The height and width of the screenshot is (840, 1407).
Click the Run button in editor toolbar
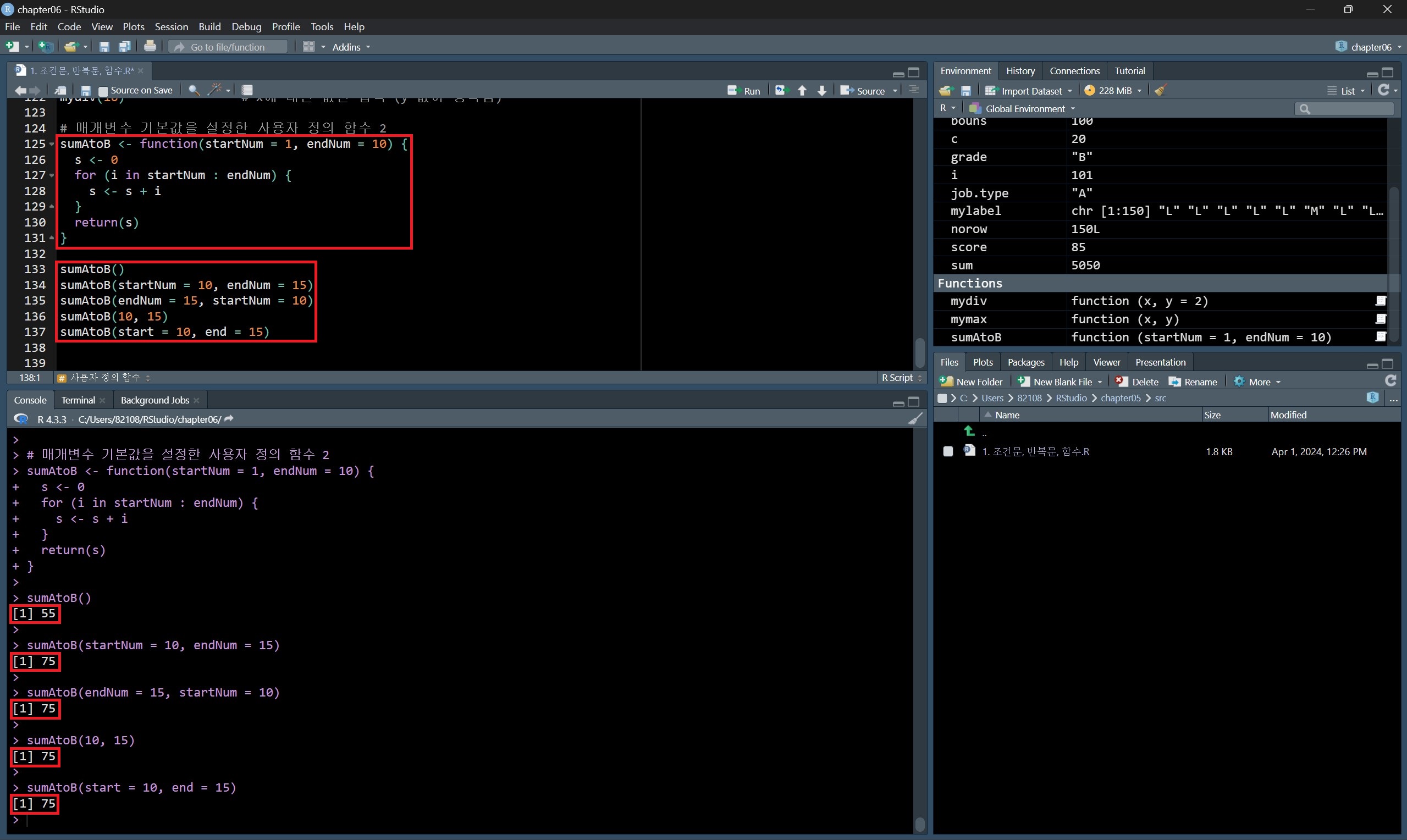(x=744, y=91)
